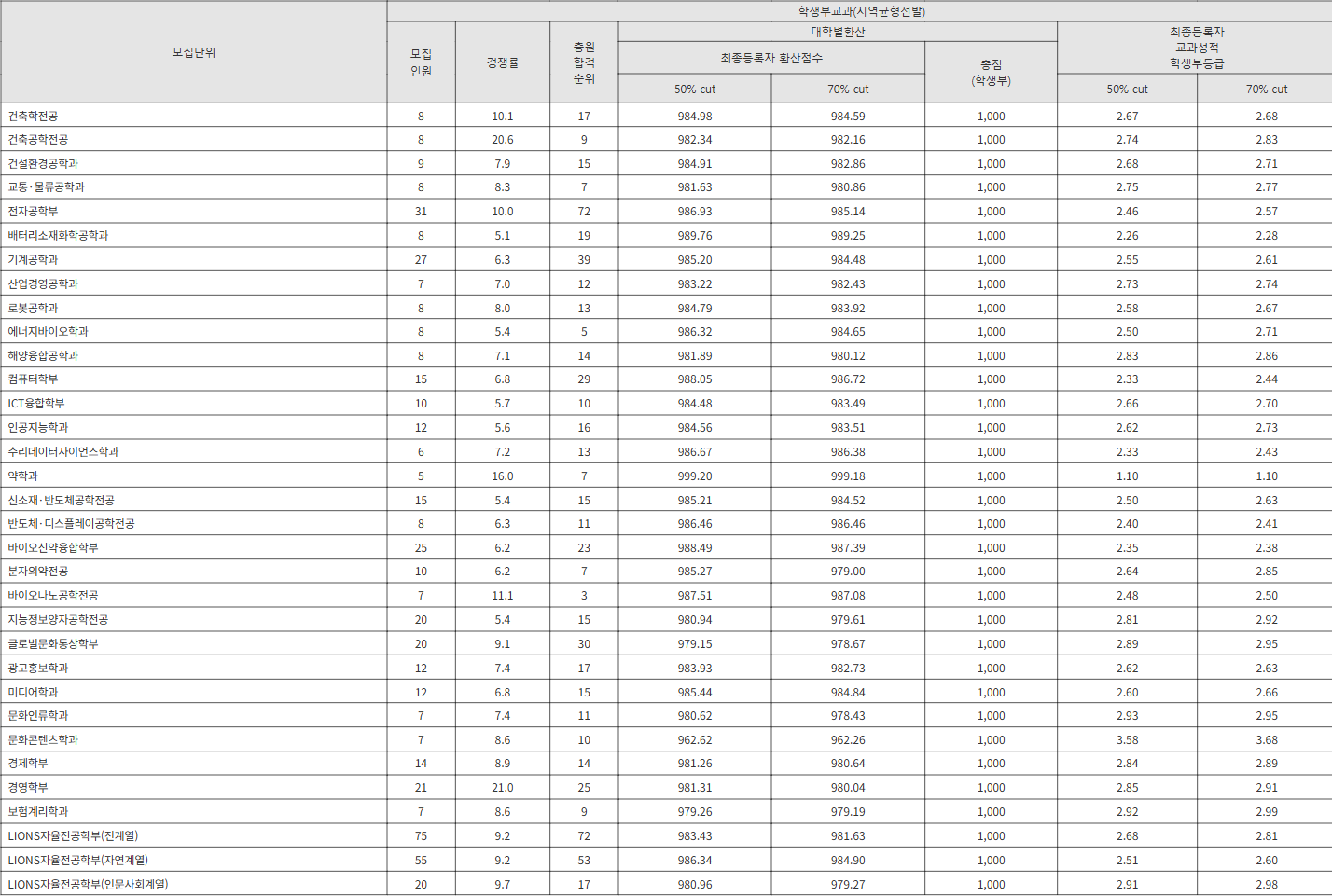Click the LIONS자율전공학부(자연계열) row label
Image resolution: width=1332 pixels, height=896 pixels.
(x=78, y=860)
